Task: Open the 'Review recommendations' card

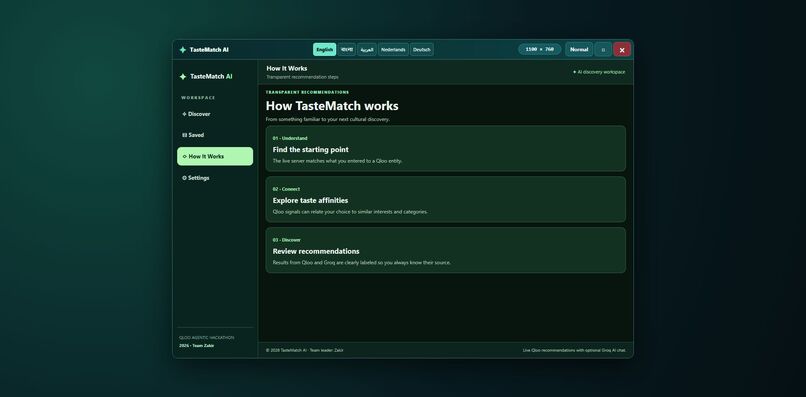Action: 446,250
